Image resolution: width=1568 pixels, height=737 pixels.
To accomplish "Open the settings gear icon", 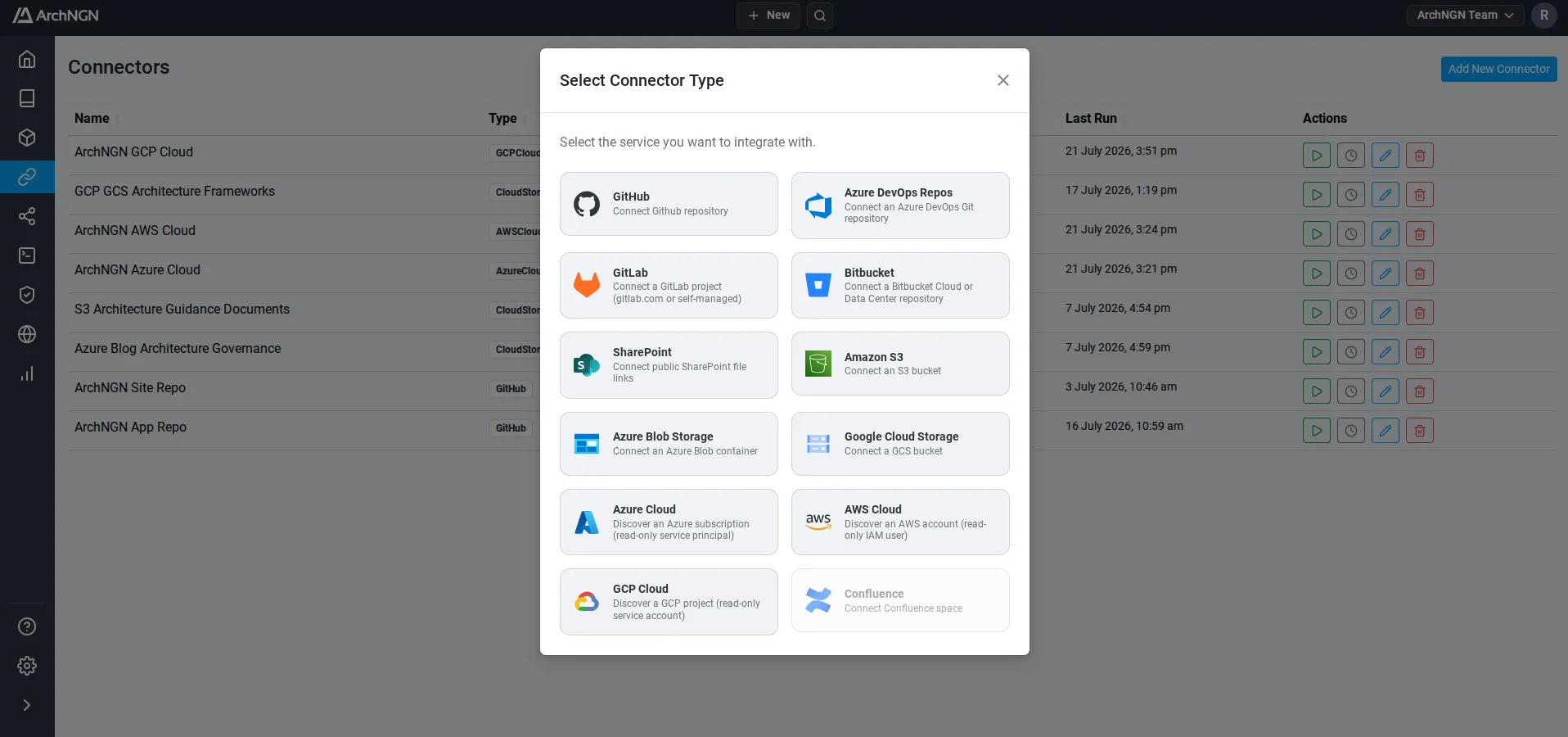I will [x=27, y=666].
